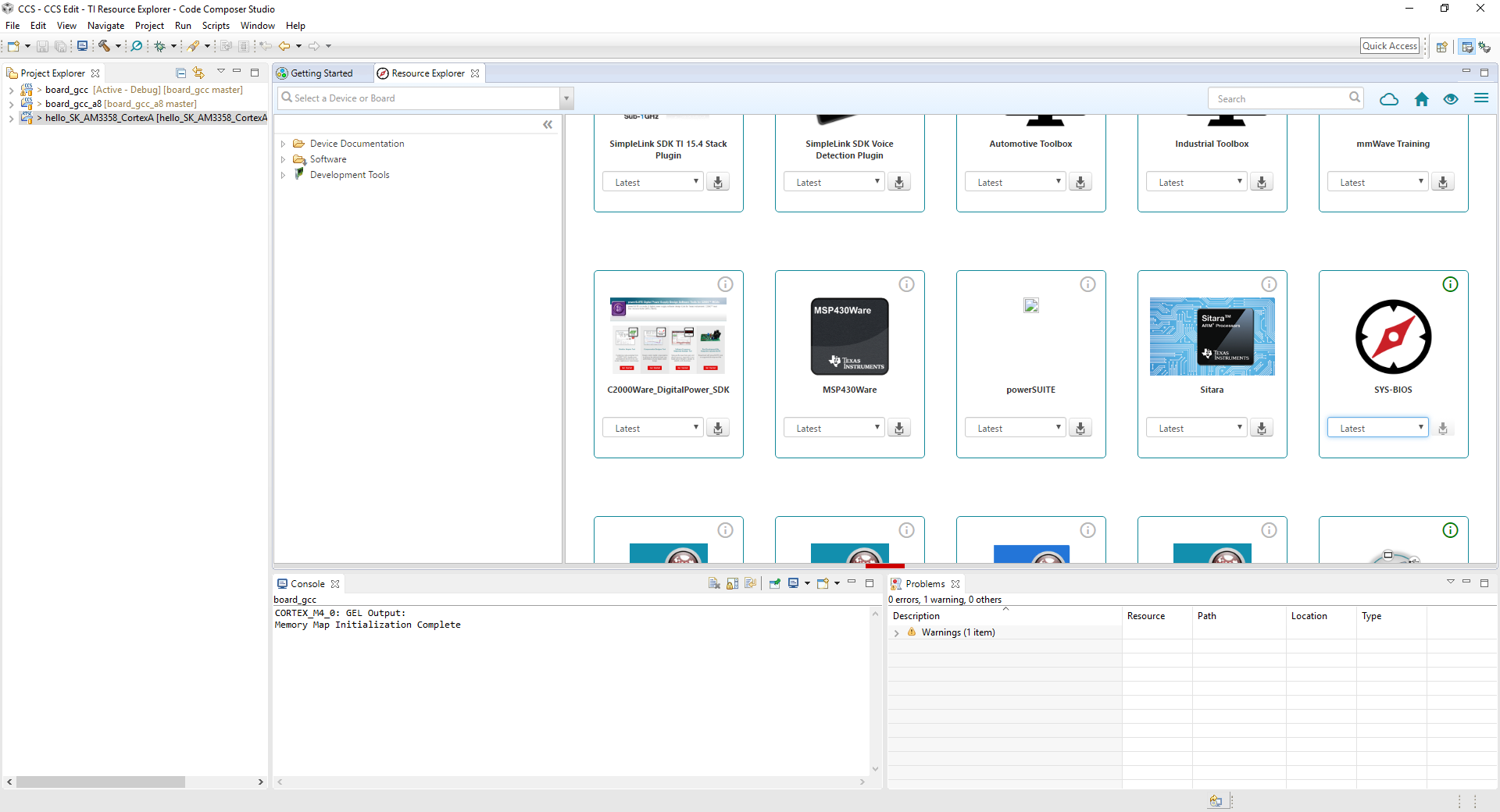
Task: Click Open Perspective icon
Action: [1442, 47]
